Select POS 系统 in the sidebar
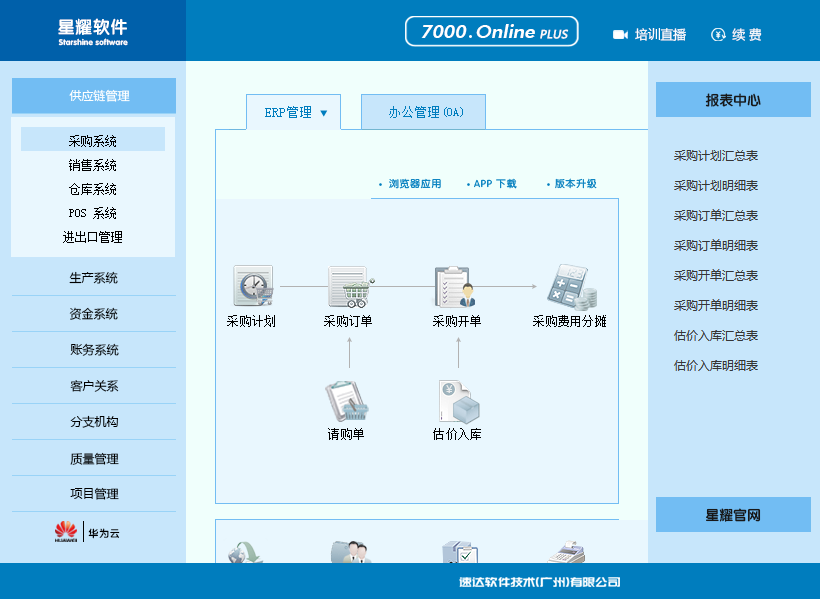The image size is (821, 599). [93, 213]
